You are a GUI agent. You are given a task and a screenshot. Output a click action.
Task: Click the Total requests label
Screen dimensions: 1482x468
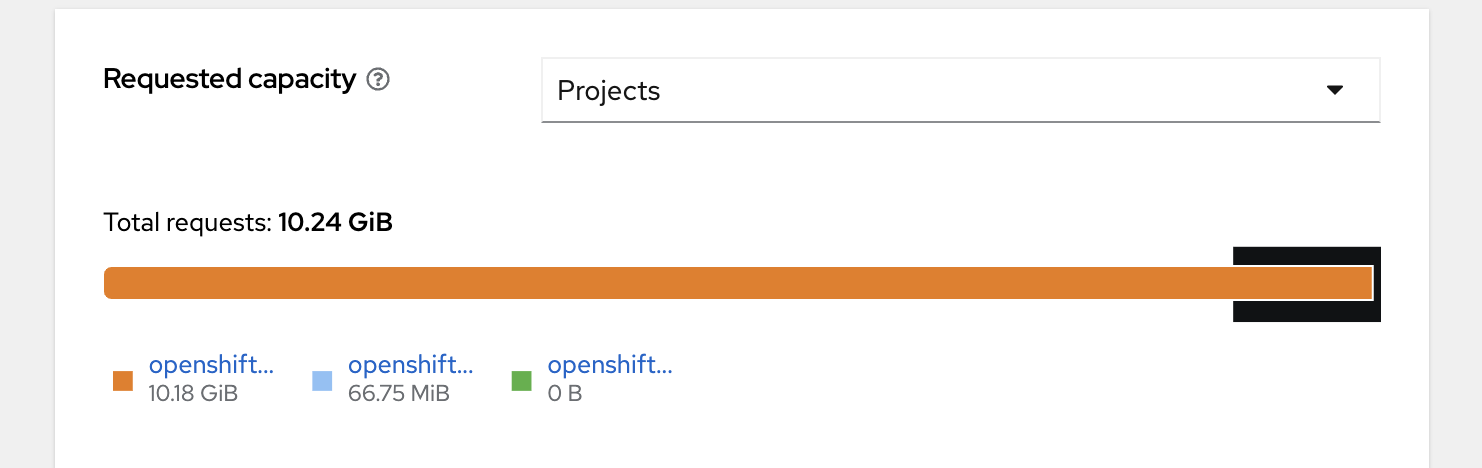point(187,222)
